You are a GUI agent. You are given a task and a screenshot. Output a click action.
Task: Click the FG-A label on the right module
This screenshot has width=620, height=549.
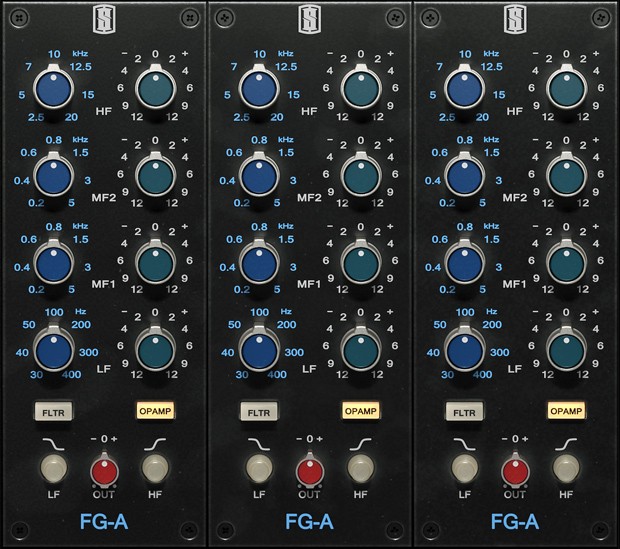515,521
